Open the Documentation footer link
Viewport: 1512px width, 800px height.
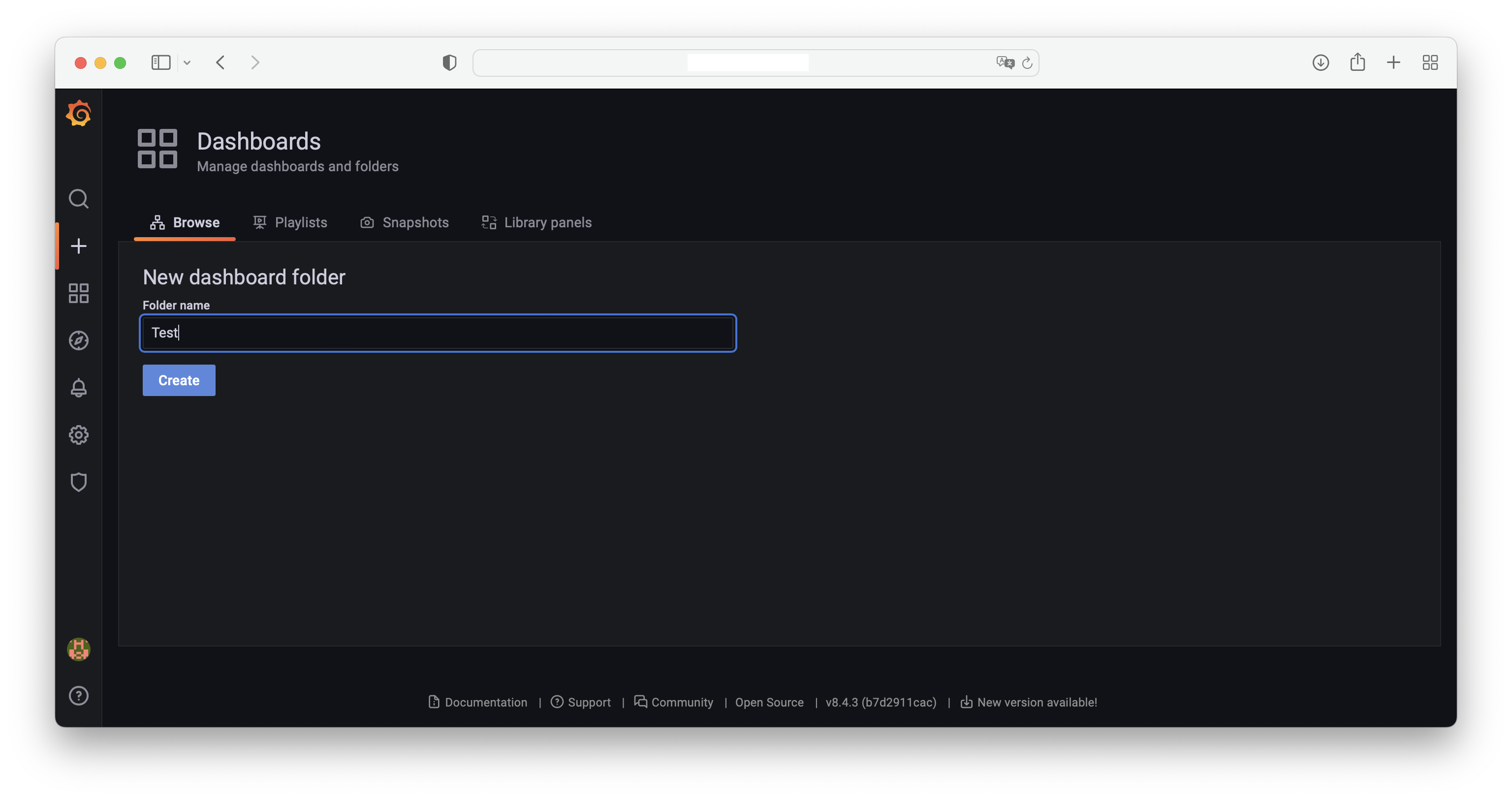pos(478,702)
